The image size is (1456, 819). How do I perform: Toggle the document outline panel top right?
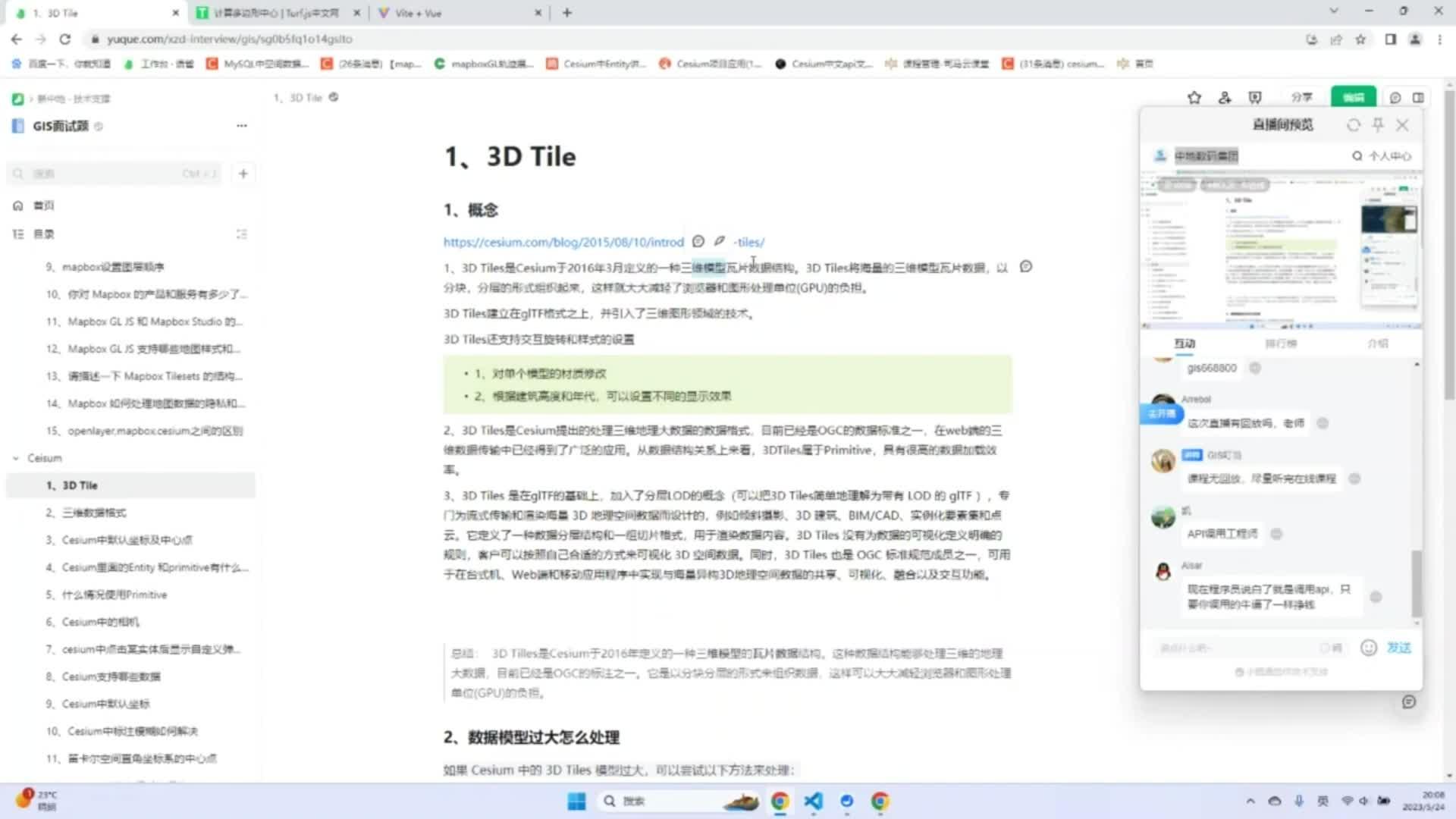(1417, 97)
